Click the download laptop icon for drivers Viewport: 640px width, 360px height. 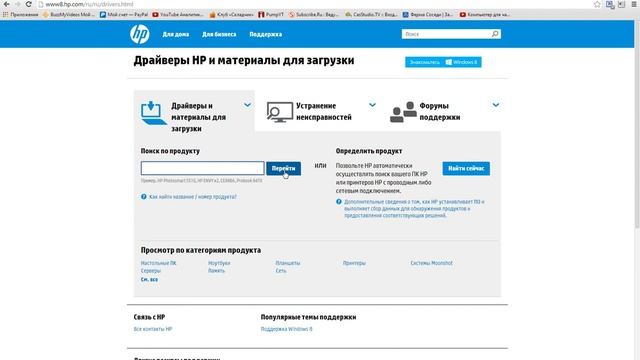(x=153, y=113)
